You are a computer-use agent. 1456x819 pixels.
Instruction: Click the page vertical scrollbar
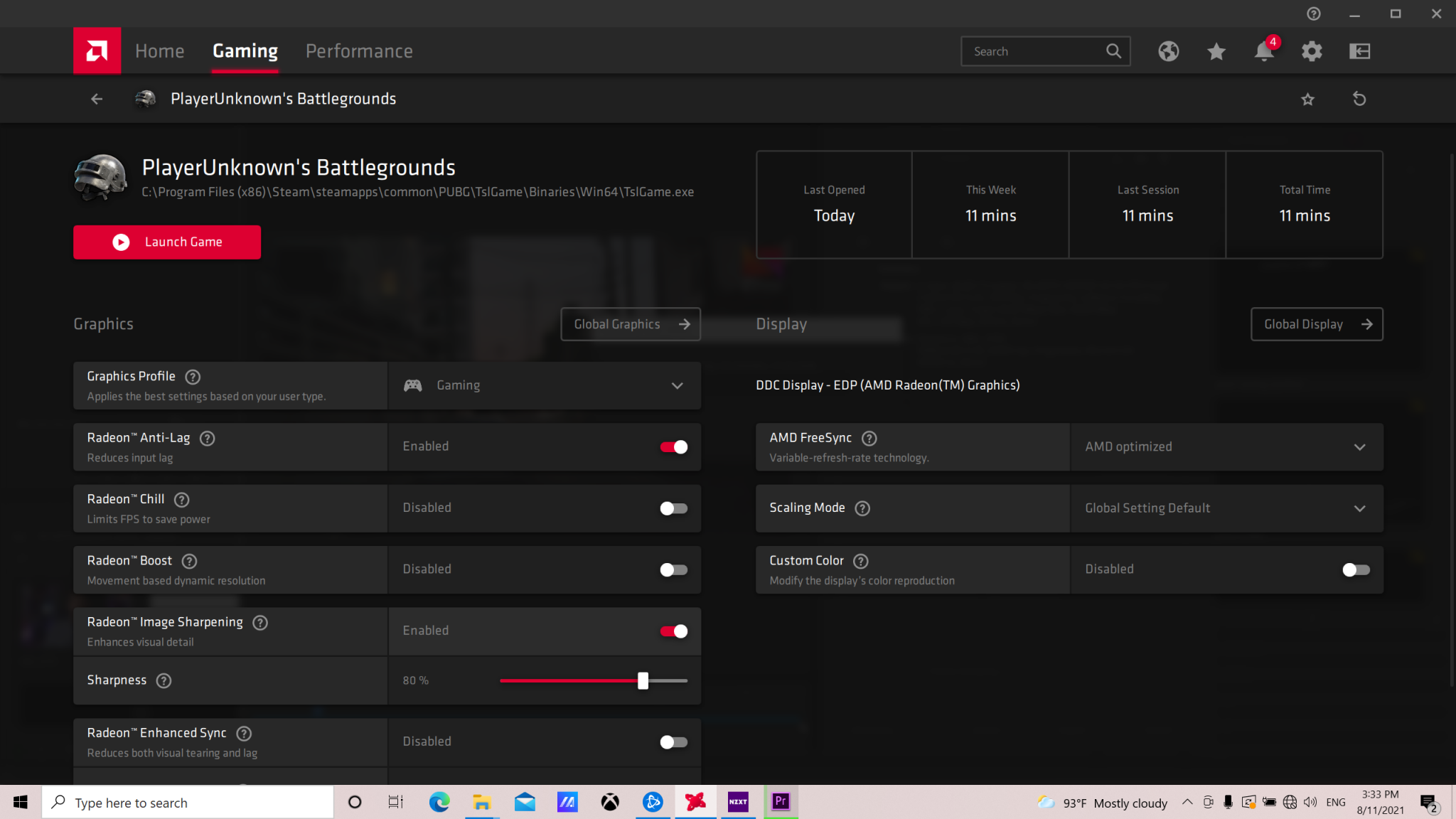pos(1451,419)
